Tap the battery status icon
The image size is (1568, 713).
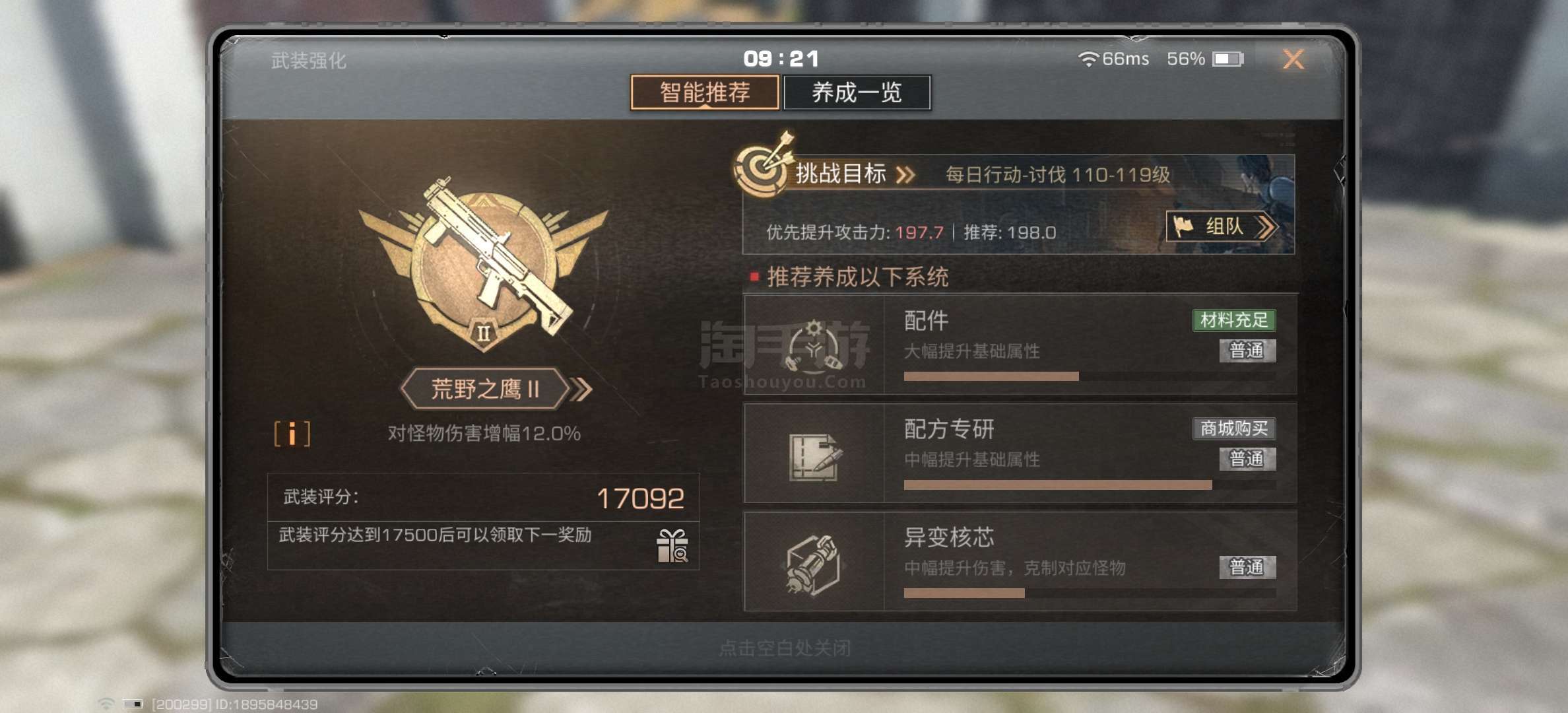pyautogui.click(x=1227, y=59)
